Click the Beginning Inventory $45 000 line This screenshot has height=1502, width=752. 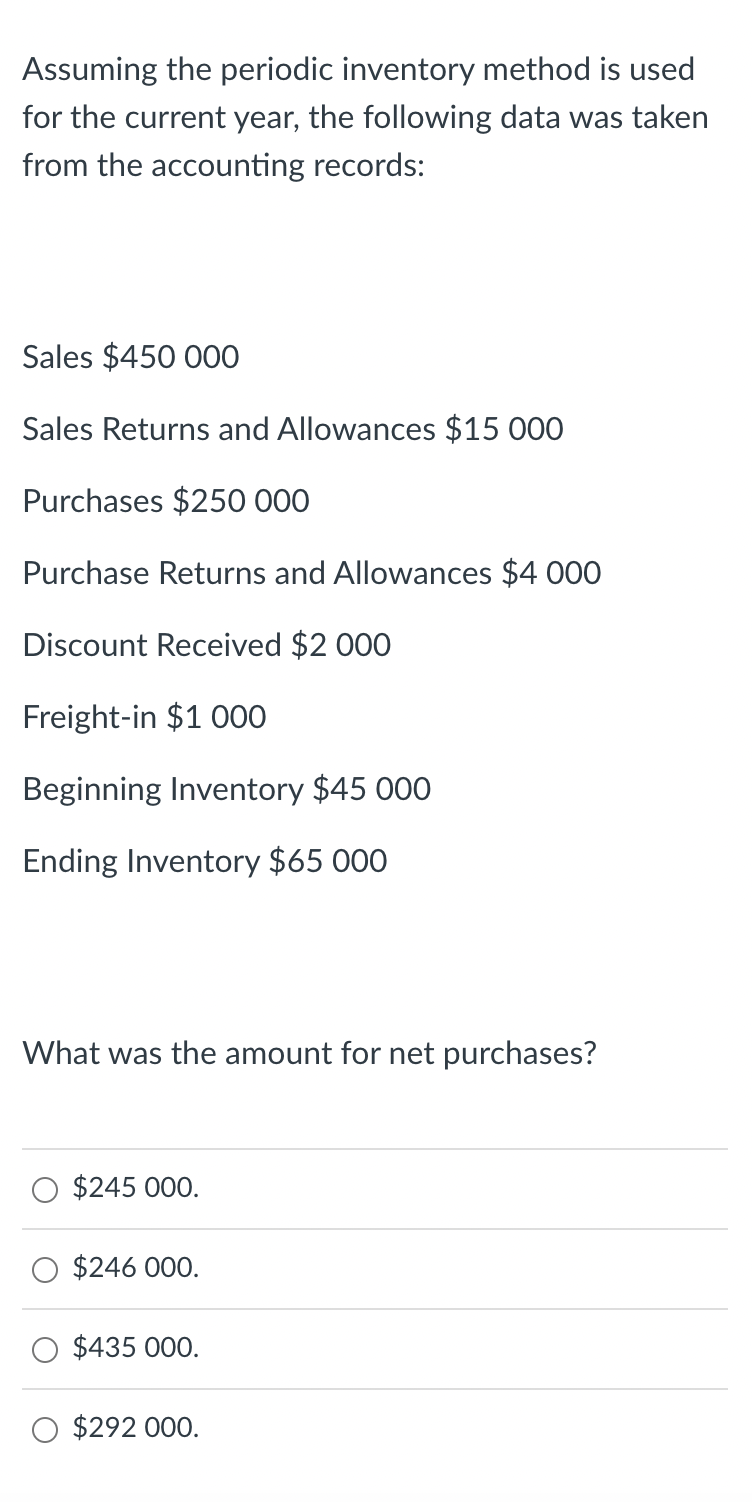click(227, 790)
